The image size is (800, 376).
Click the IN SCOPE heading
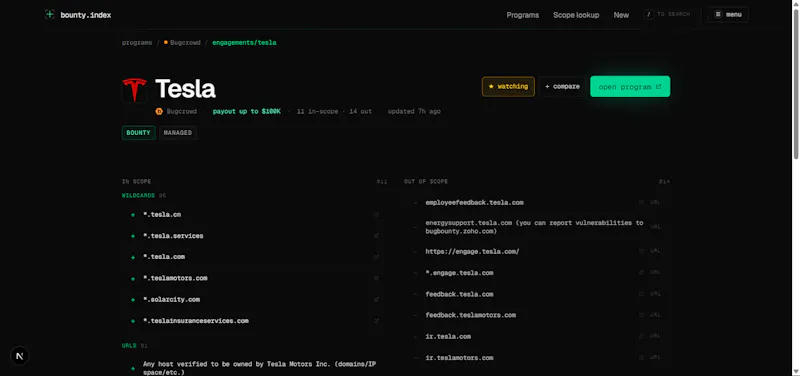click(136, 182)
